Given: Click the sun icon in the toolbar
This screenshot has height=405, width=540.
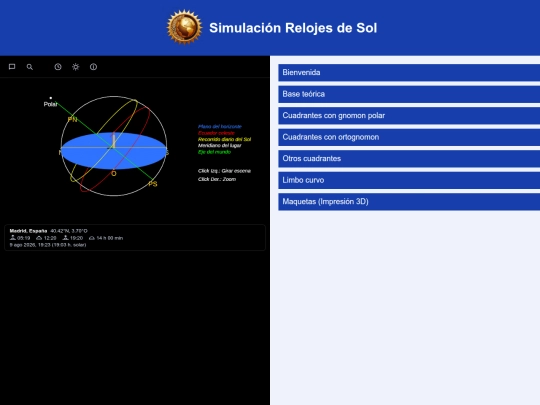Looking at the screenshot, I should (x=76, y=67).
